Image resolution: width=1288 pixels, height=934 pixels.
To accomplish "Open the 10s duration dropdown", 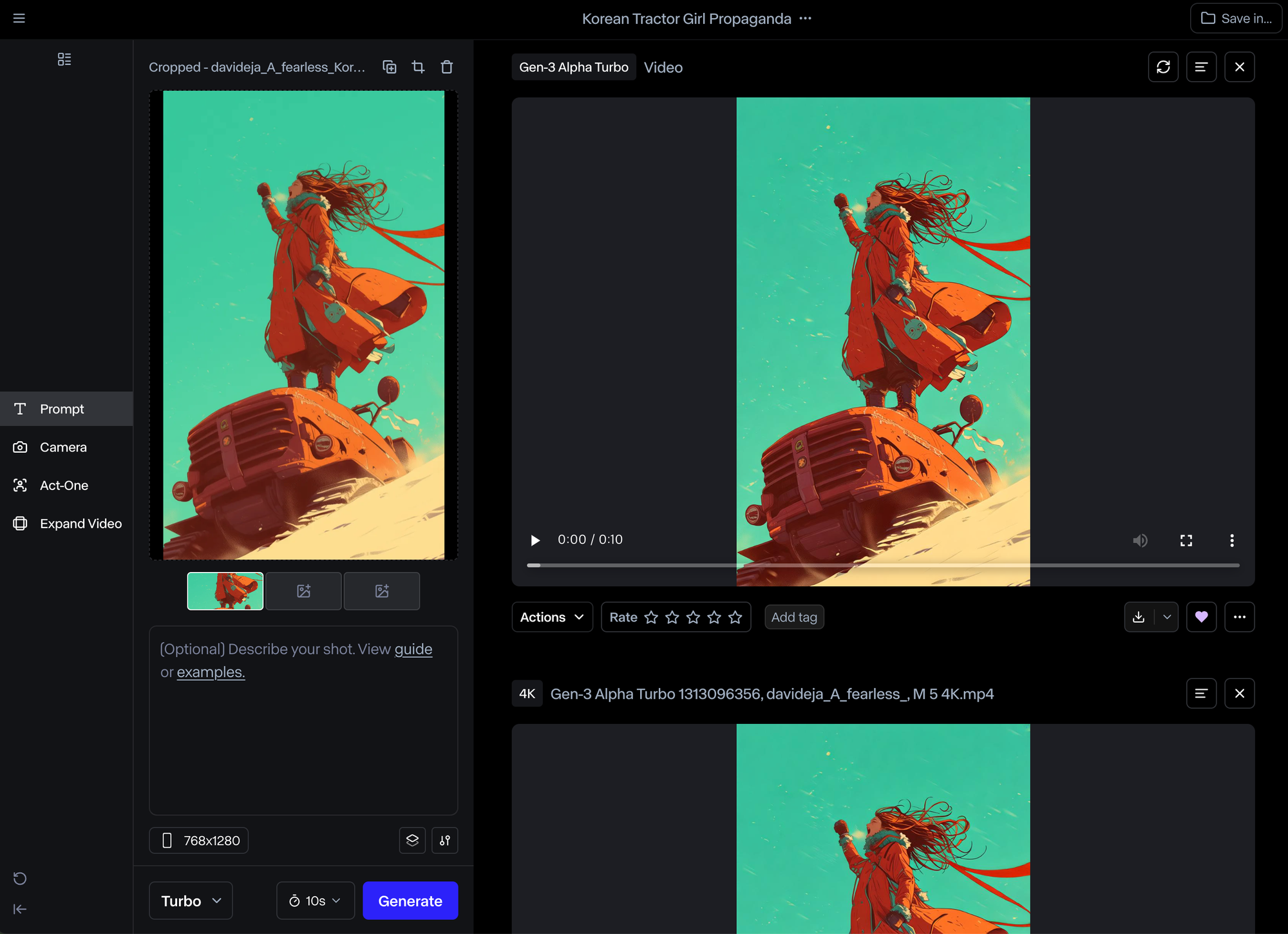I will click(x=316, y=901).
